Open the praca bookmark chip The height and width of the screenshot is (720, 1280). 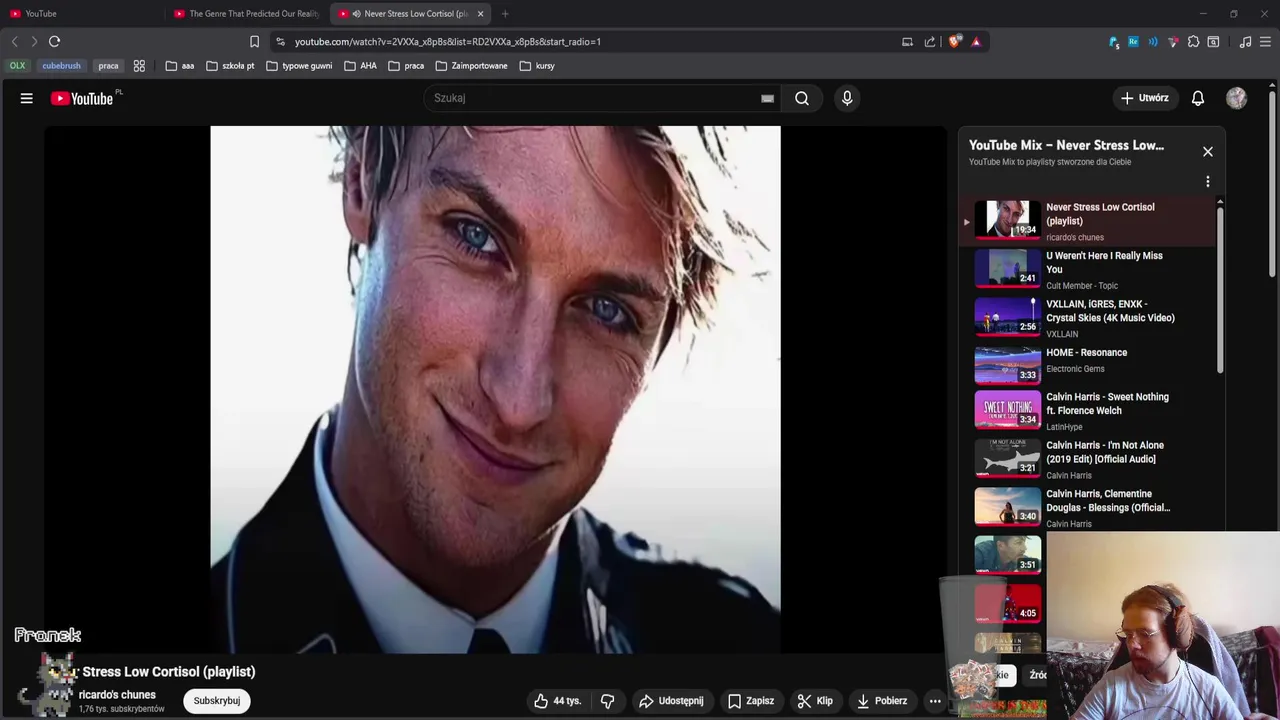108,66
